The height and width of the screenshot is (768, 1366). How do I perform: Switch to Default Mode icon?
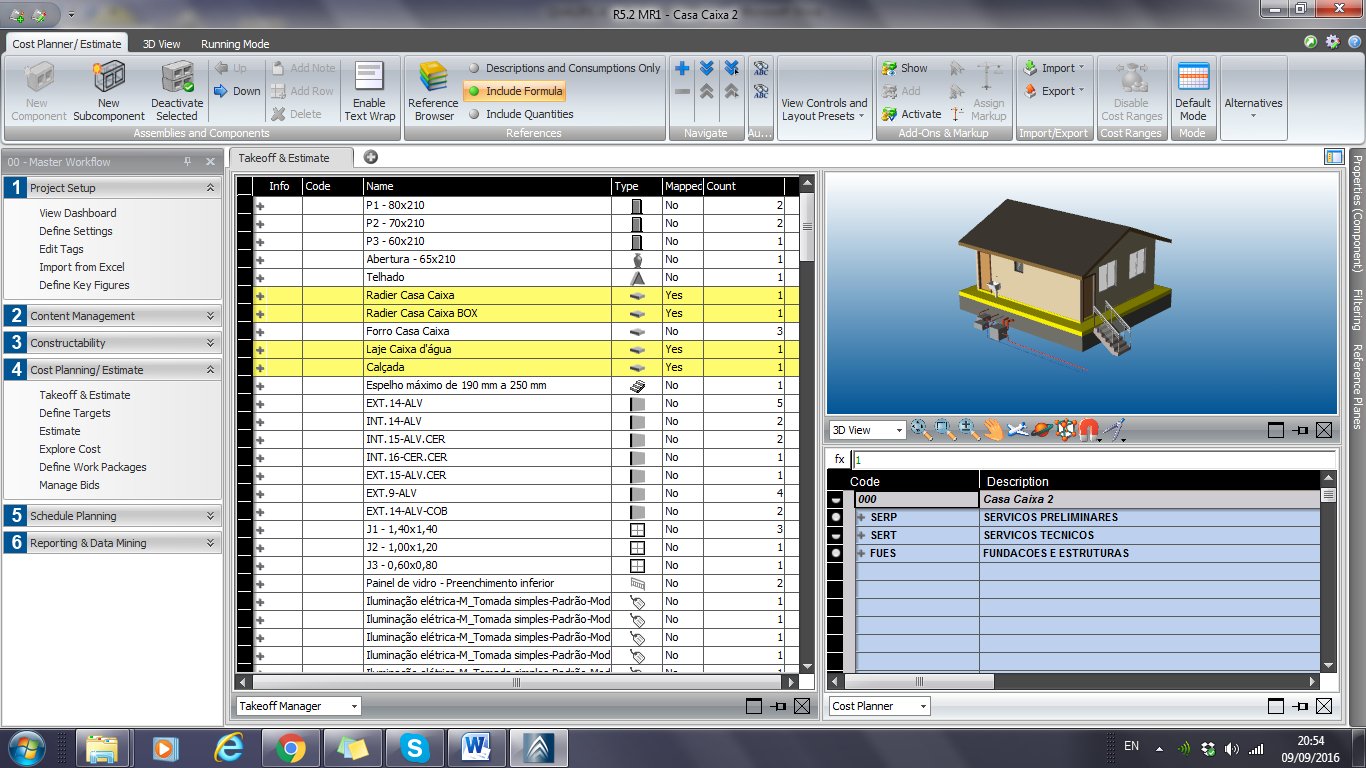tap(1192, 78)
